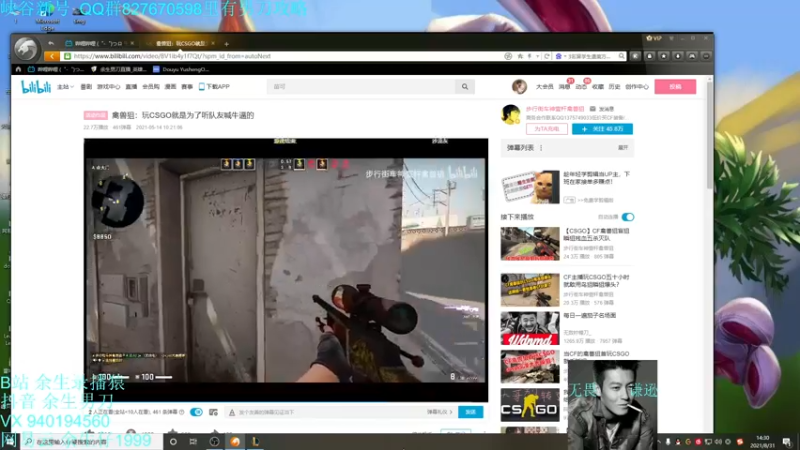Toggle the danmaku display switch under video

196,412
